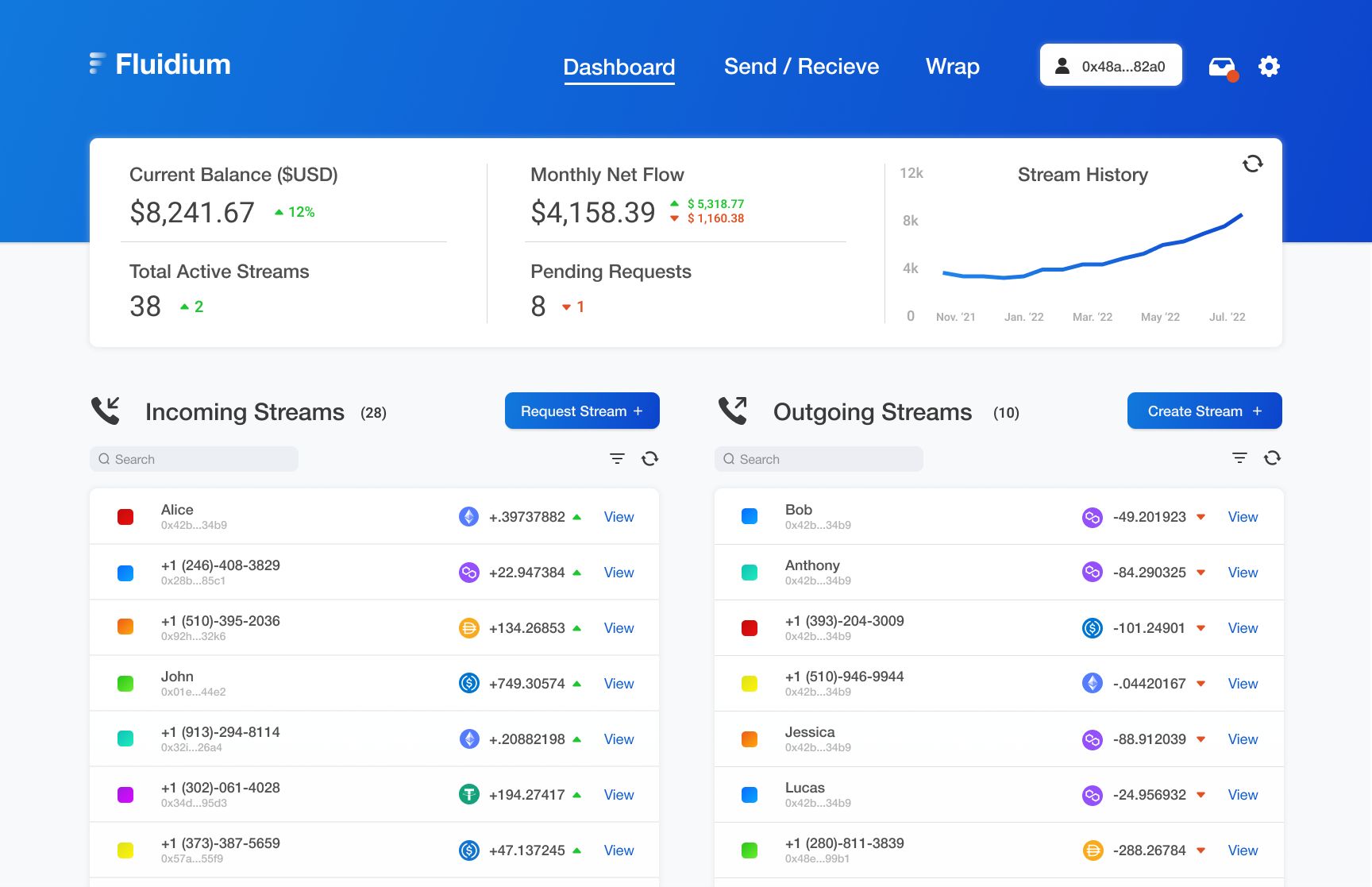This screenshot has height=887, width=1372.
Task: Open the settings gear icon
Action: [x=1269, y=67]
